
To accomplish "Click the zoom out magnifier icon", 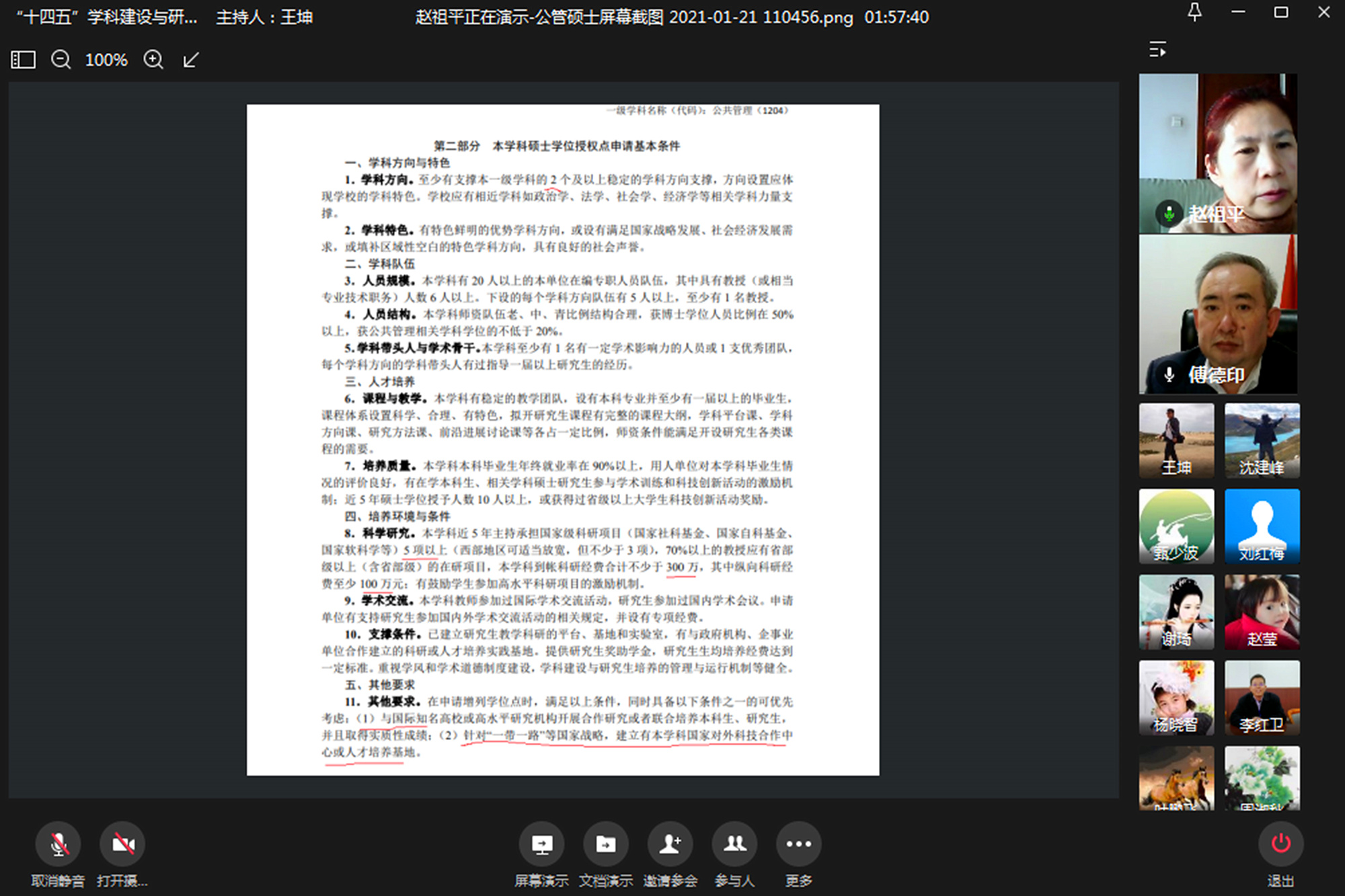I will pyautogui.click(x=61, y=60).
